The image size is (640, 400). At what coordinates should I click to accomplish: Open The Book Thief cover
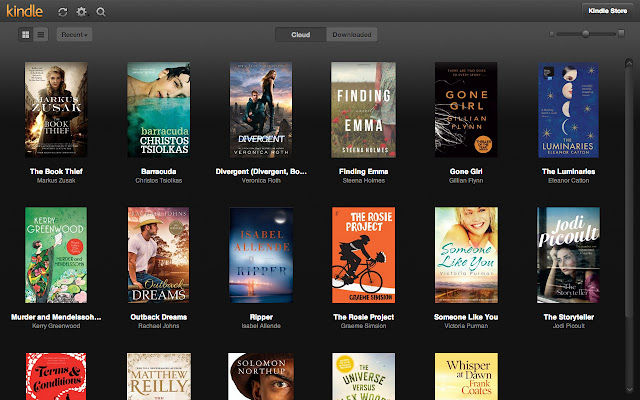pyautogui.click(x=56, y=109)
